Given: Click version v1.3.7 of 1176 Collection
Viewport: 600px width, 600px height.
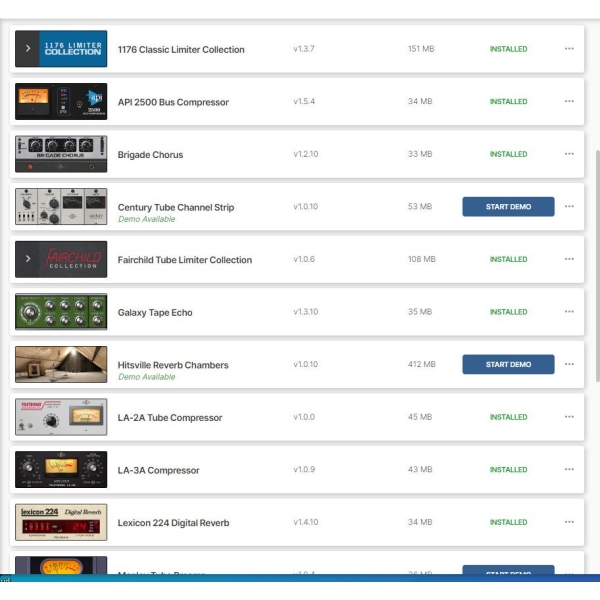Looking at the screenshot, I should click(x=304, y=49).
